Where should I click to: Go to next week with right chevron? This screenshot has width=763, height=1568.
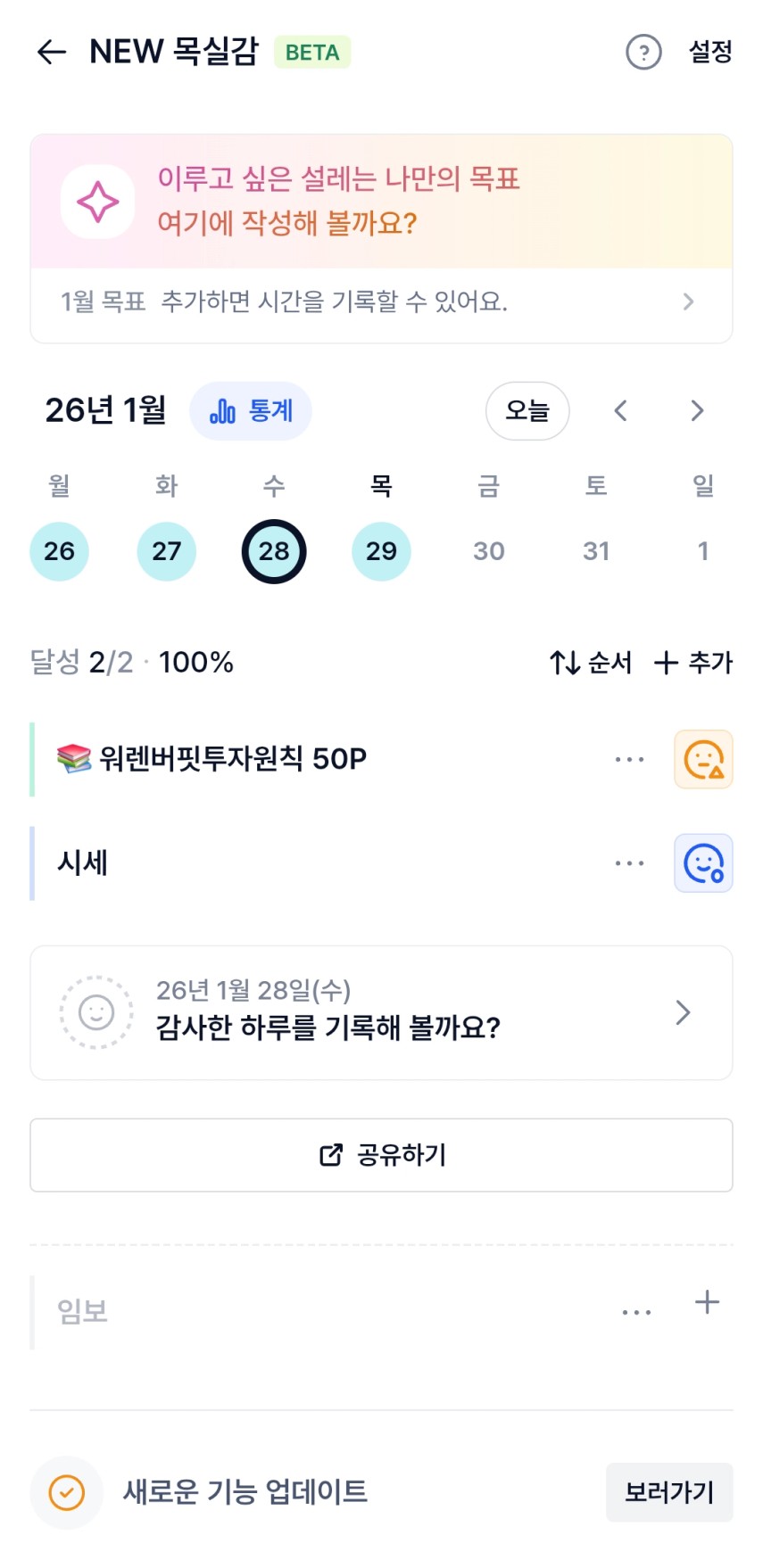(x=697, y=411)
